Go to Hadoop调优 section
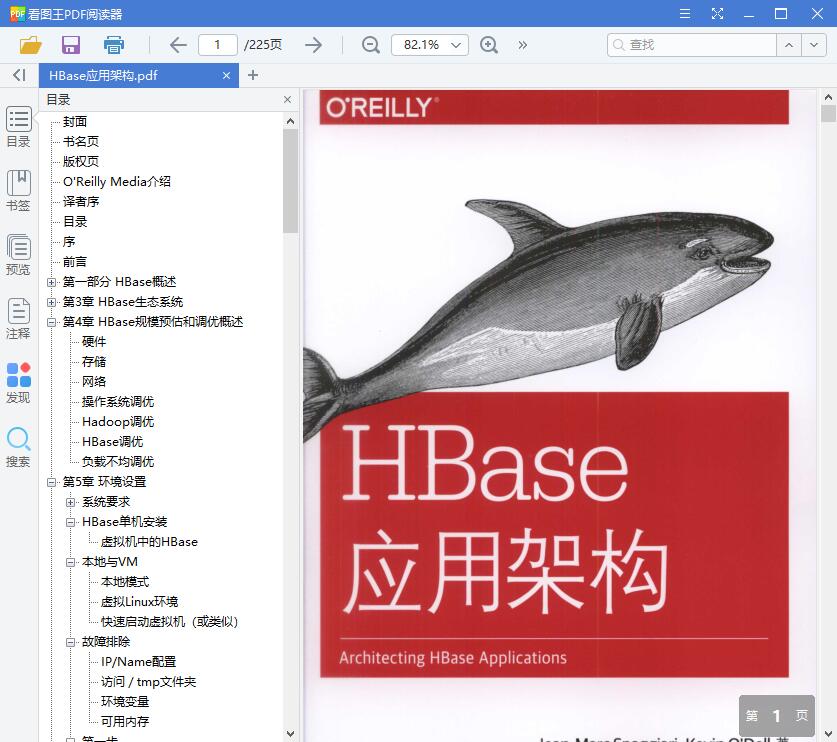 [x=118, y=422]
